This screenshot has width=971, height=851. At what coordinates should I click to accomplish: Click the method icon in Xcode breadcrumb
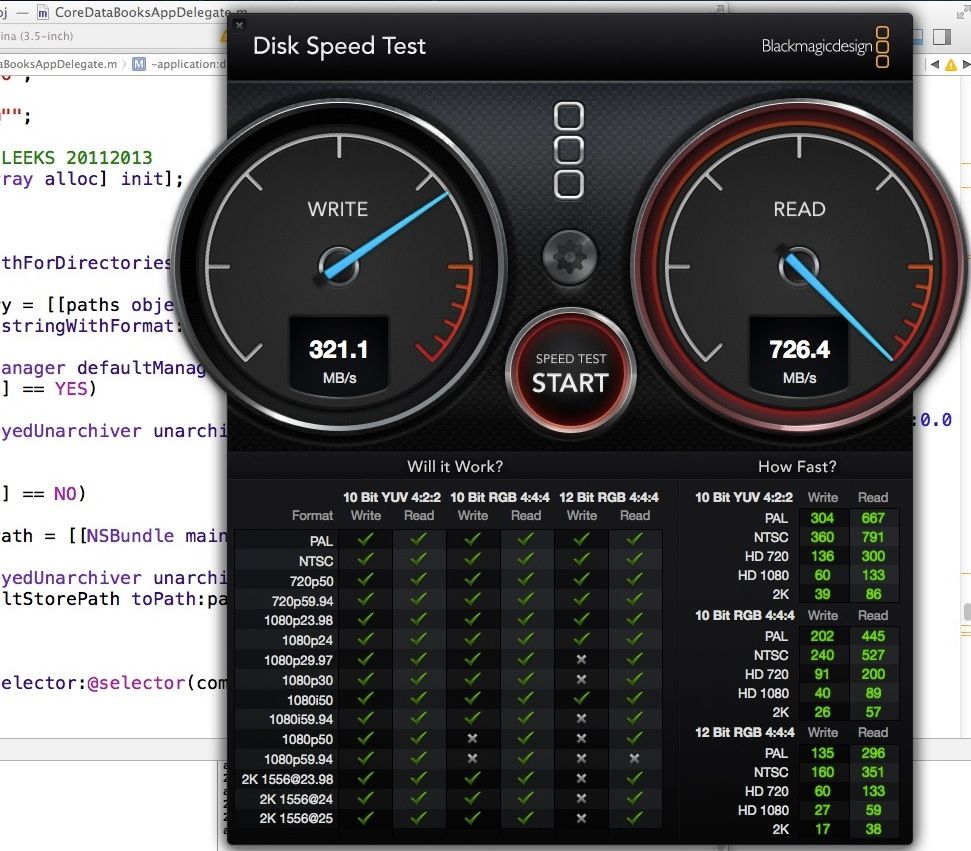[139, 64]
